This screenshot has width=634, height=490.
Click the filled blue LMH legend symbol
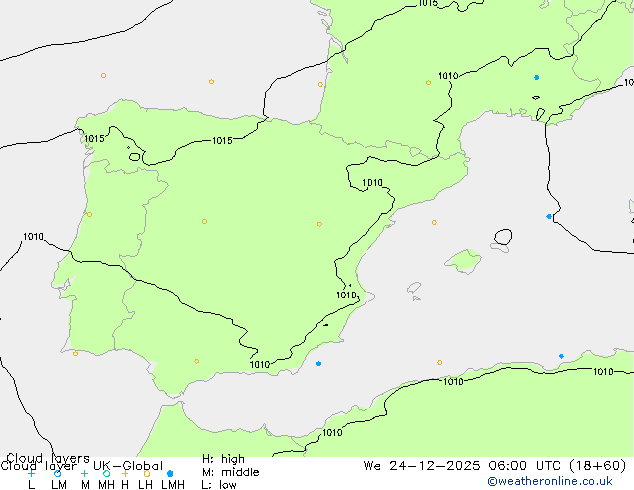170,473
